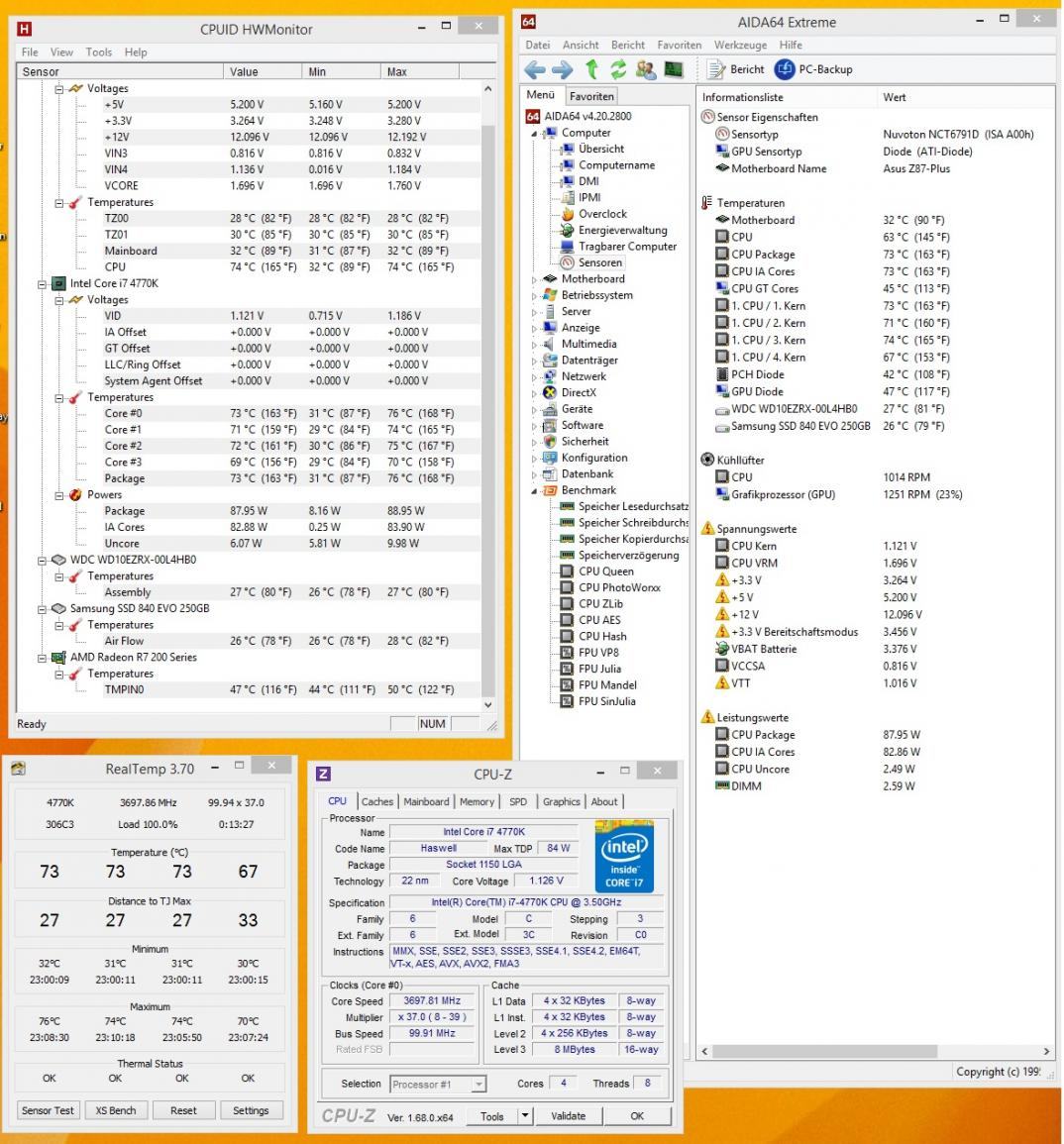The height and width of the screenshot is (1144, 1064).
Task: Click the AIDA64 forward arrow icon
Action: pyautogui.click(x=562, y=70)
